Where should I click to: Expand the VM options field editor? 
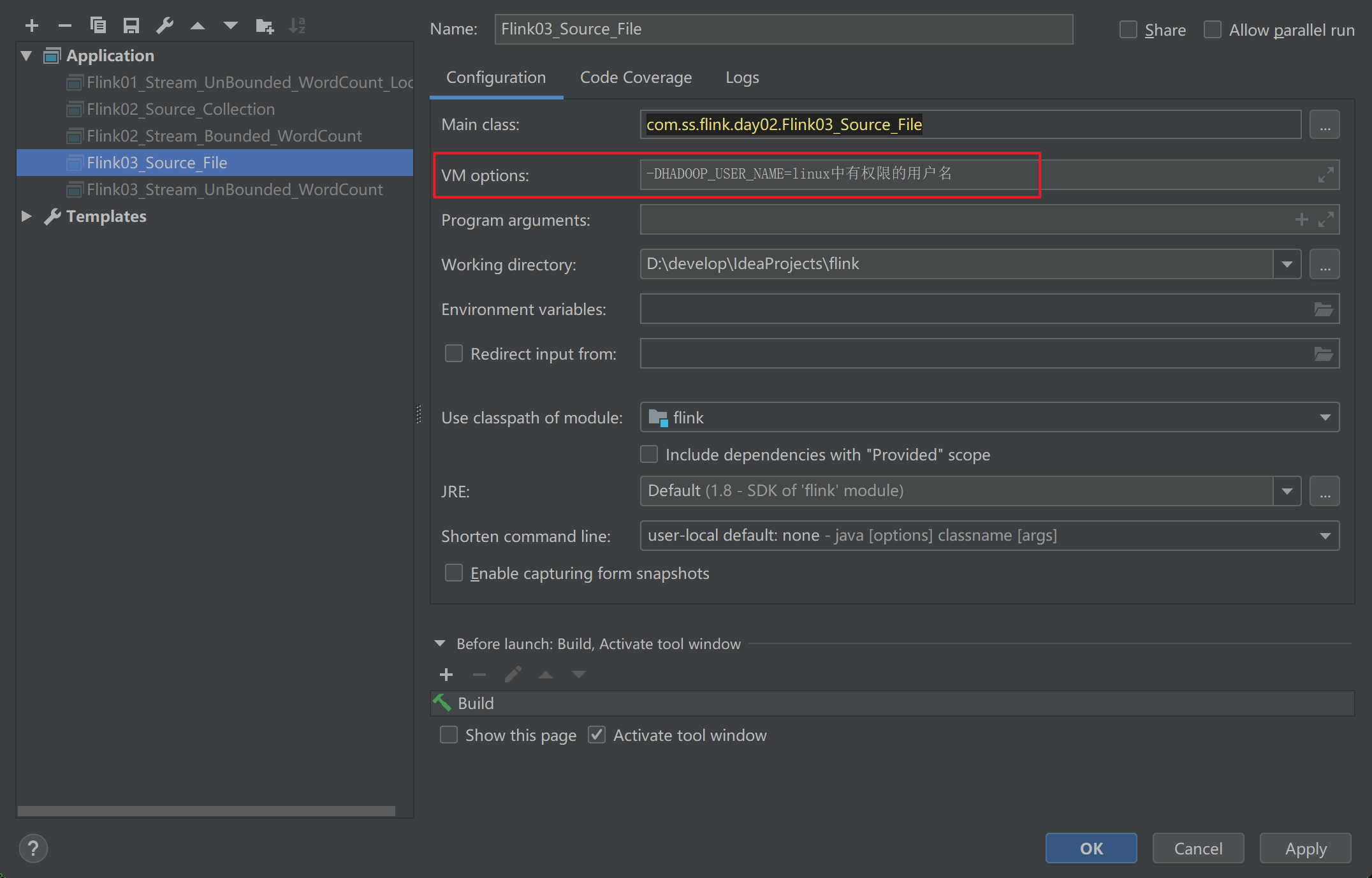[x=1326, y=175]
